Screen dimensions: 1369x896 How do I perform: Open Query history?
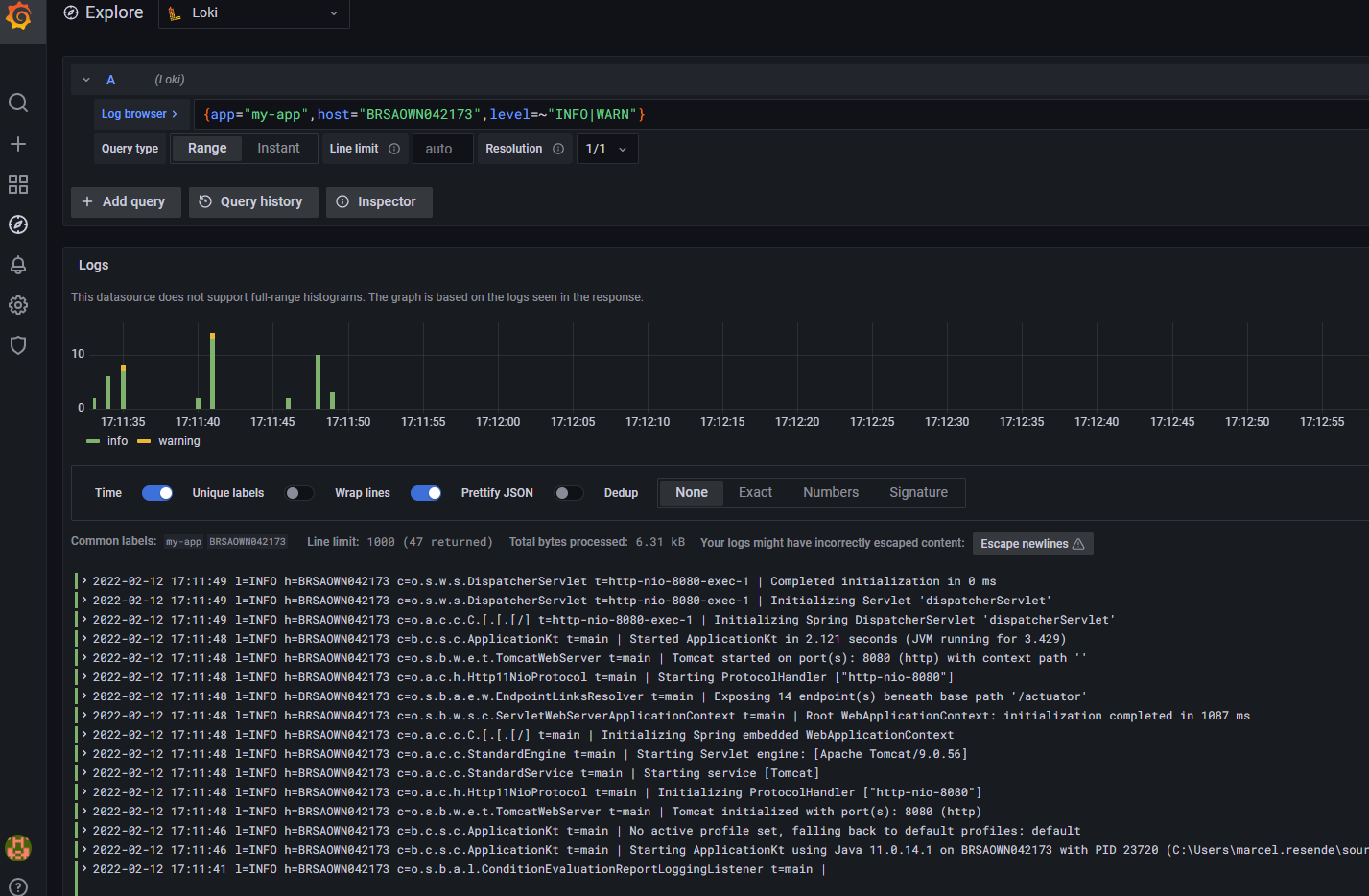(x=252, y=201)
